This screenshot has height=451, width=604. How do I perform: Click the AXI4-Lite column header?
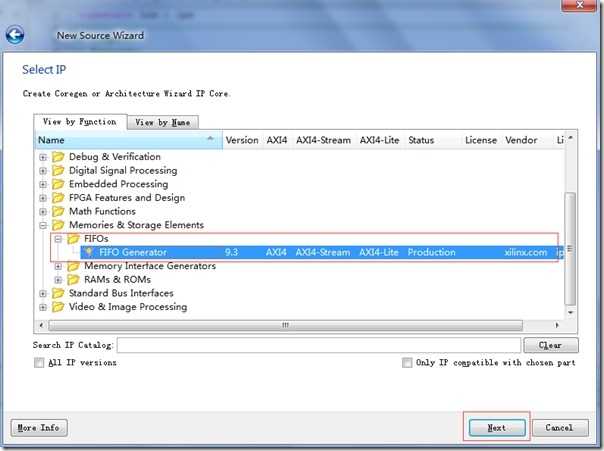(x=379, y=140)
